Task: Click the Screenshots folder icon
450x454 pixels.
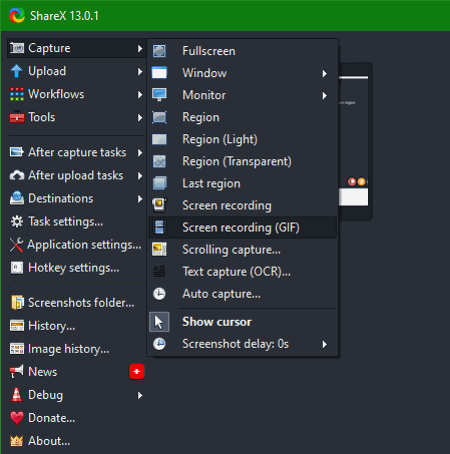Action: click(x=17, y=303)
